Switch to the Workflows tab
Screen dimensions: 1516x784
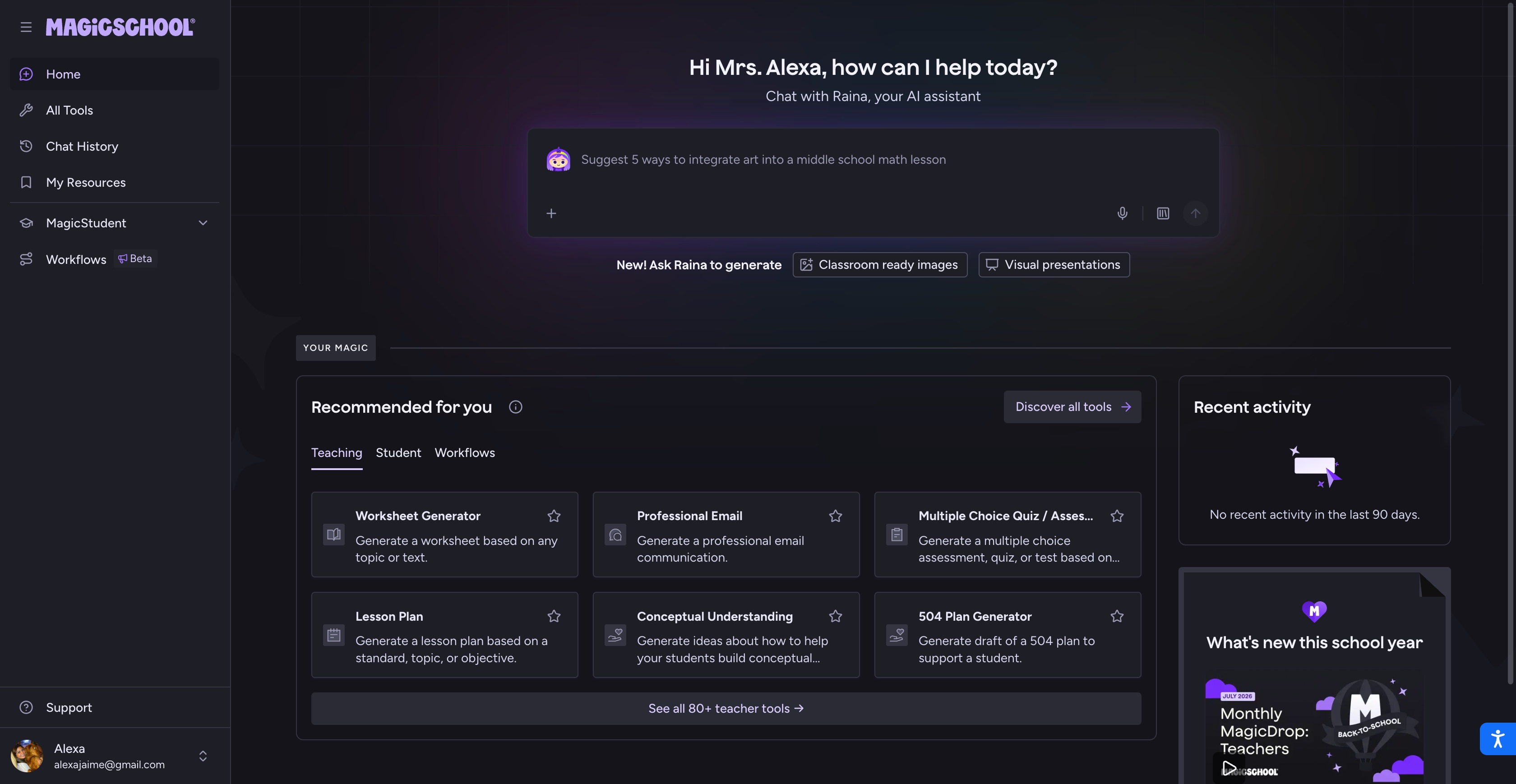coord(465,452)
